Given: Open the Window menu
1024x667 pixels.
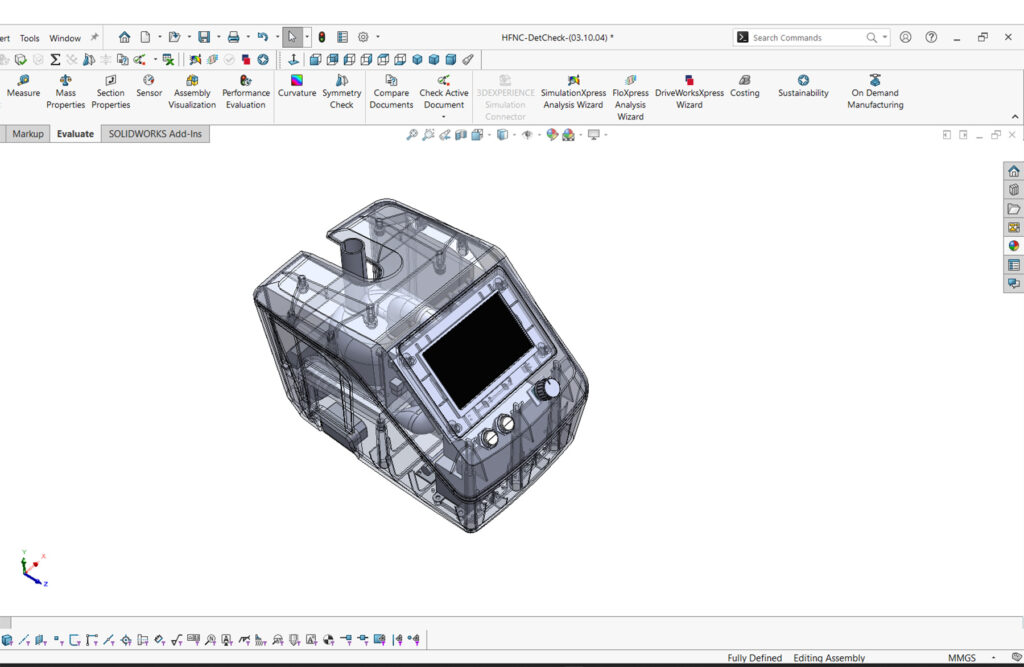Looking at the screenshot, I should tap(65, 38).
